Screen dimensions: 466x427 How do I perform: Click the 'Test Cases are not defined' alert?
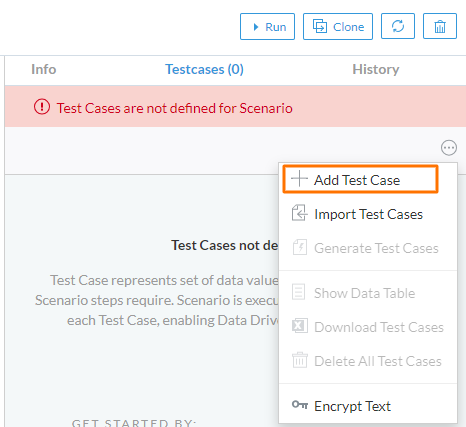point(235,107)
